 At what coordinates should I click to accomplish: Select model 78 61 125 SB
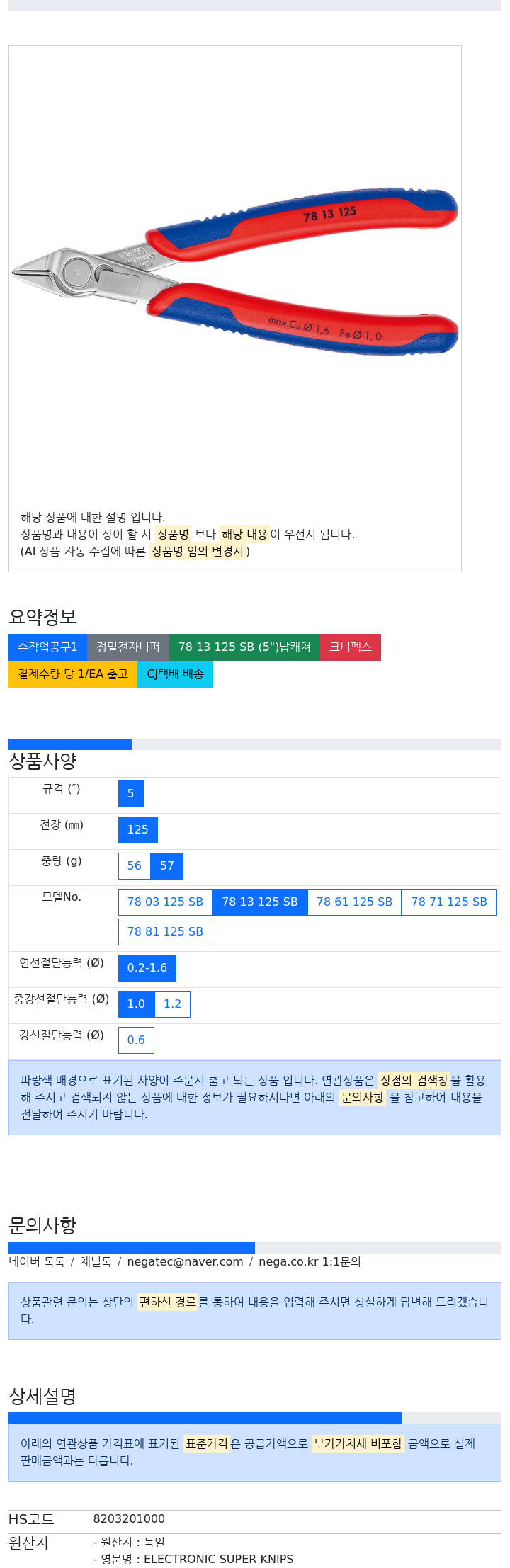click(354, 902)
